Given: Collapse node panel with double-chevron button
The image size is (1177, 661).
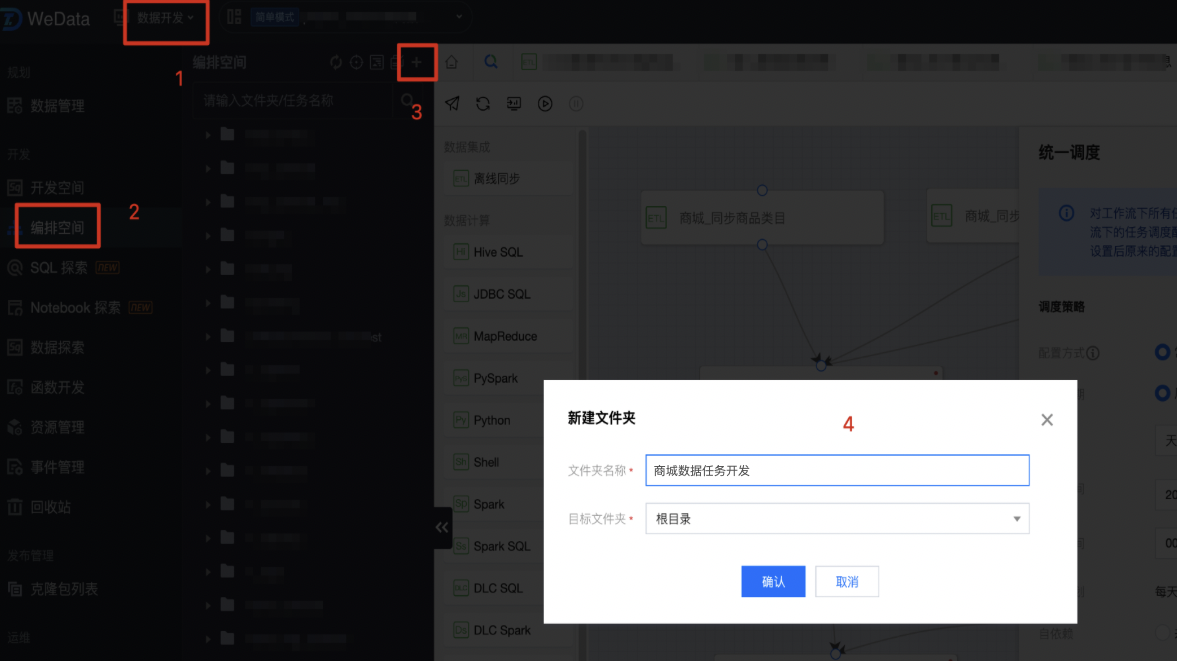Looking at the screenshot, I should (442, 527).
